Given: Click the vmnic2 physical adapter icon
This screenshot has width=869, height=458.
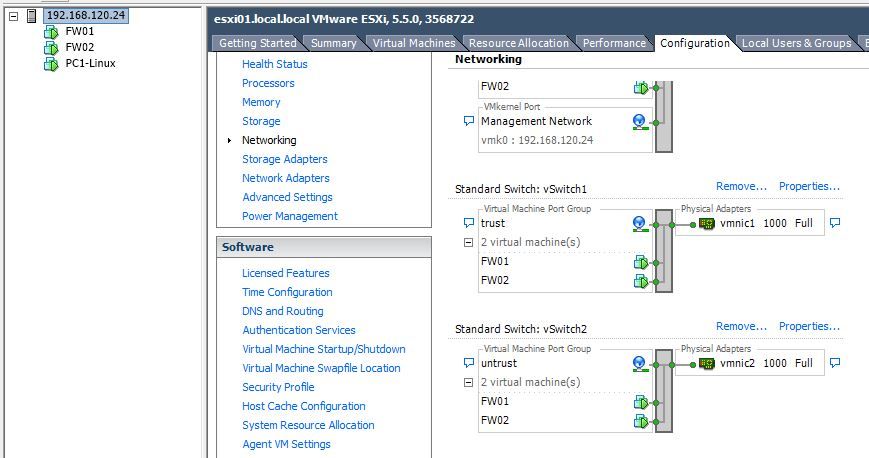Looking at the screenshot, I should pyautogui.click(x=707, y=363).
